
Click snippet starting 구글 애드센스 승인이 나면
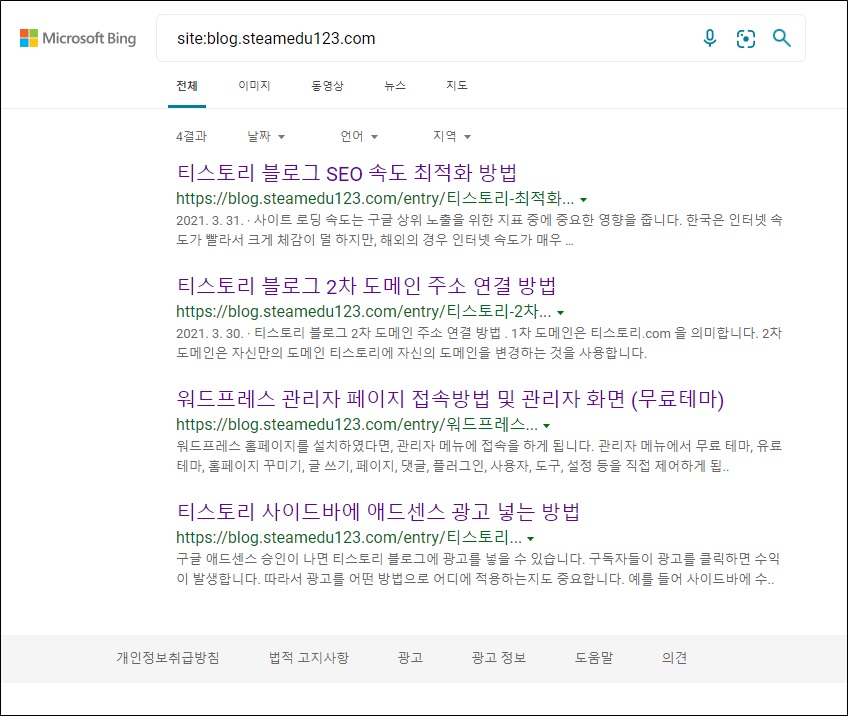[478, 569]
